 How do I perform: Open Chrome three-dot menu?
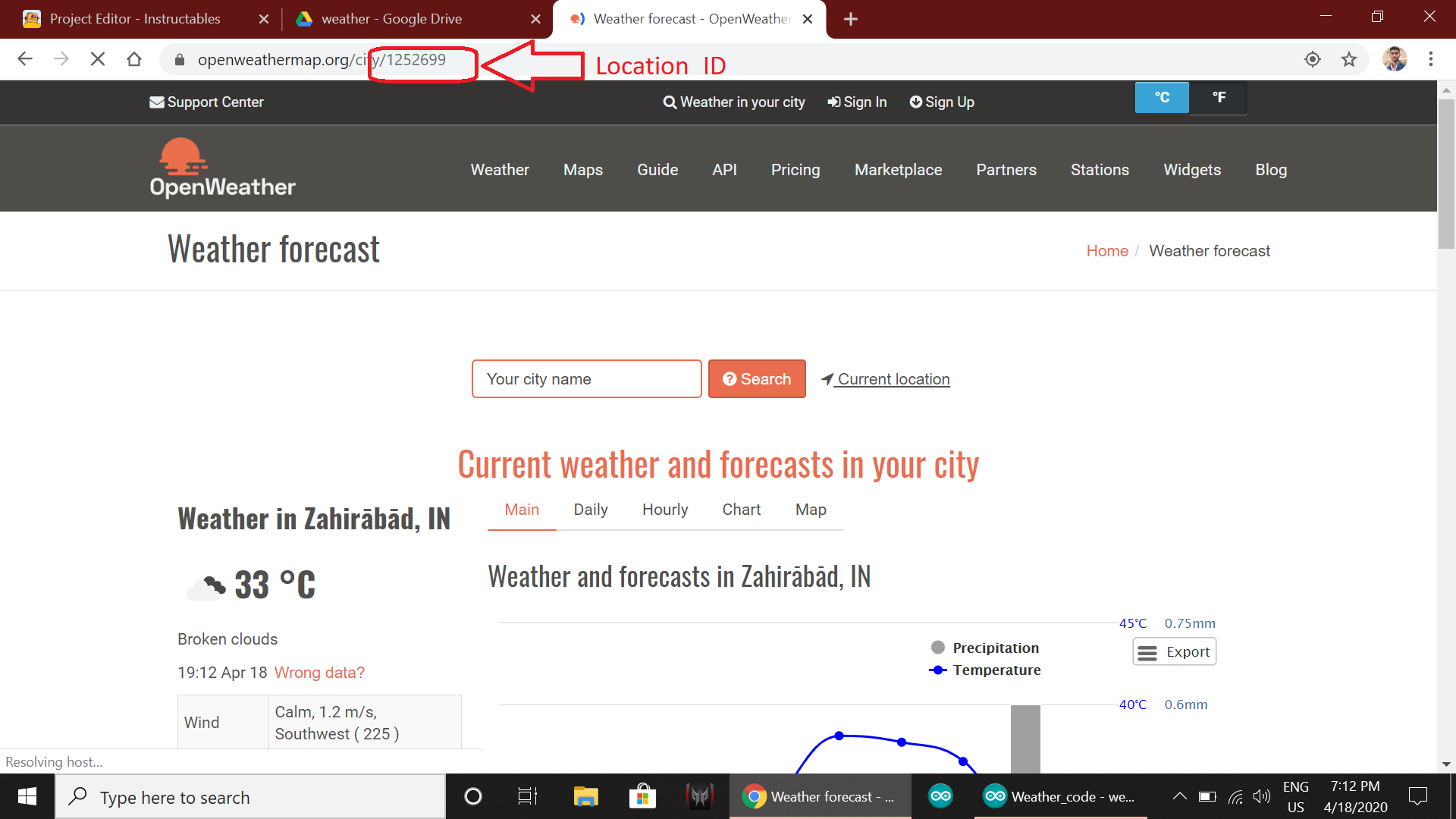(1431, 59)
